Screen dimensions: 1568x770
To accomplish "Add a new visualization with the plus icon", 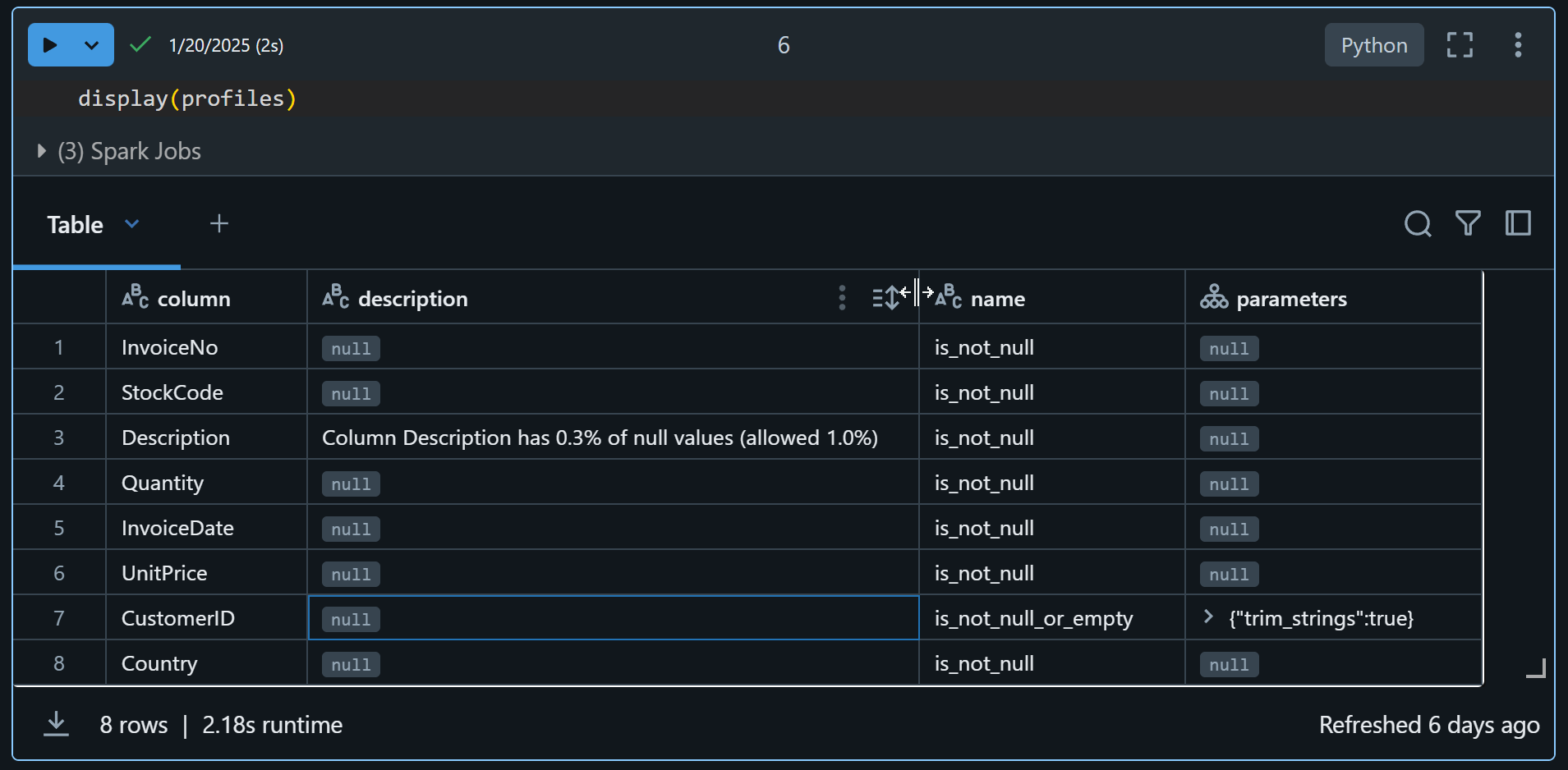I will (218, 222).
